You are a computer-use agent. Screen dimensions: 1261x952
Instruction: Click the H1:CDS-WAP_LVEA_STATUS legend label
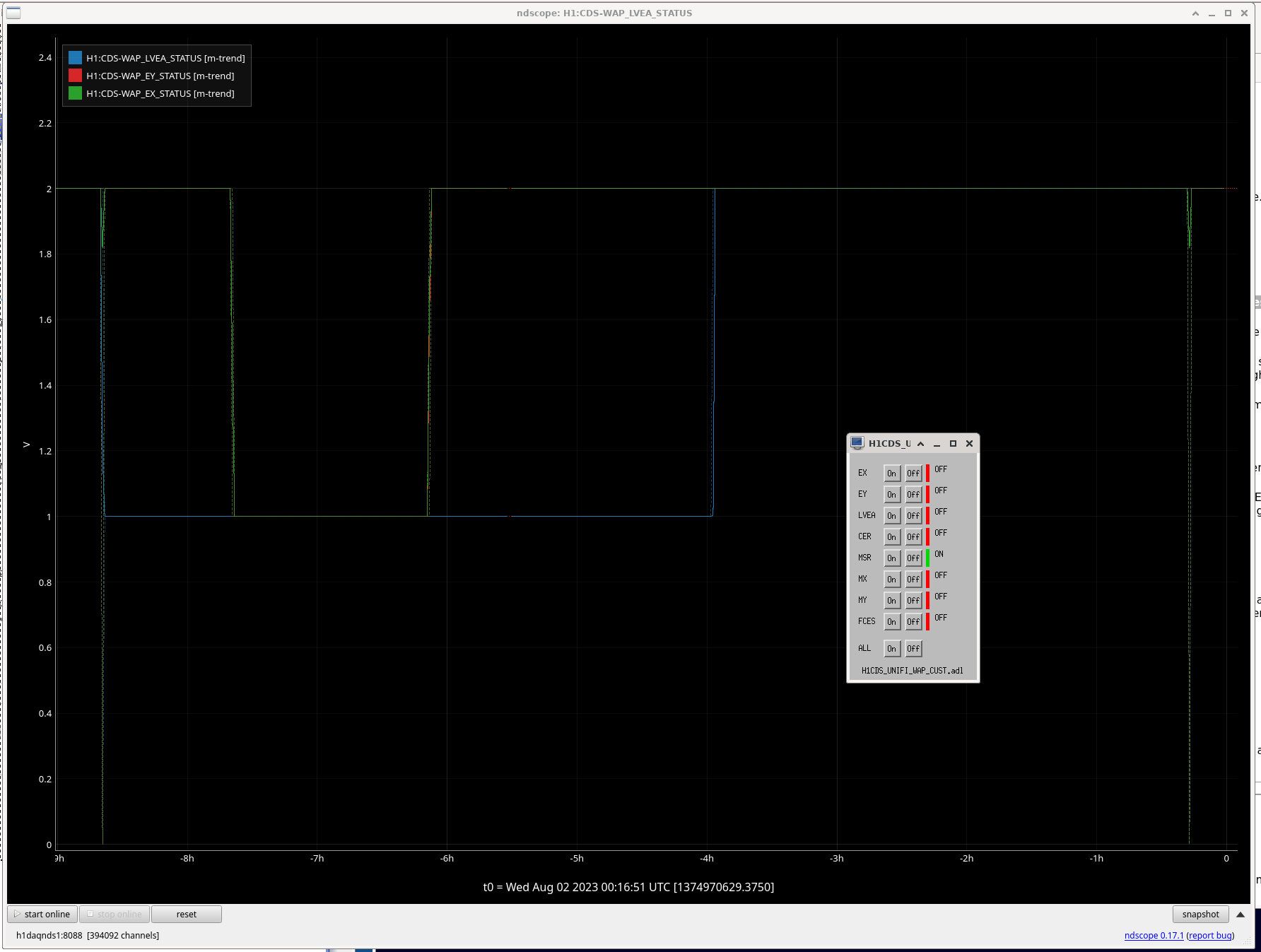pyautogui.click(x=165, y=58)
